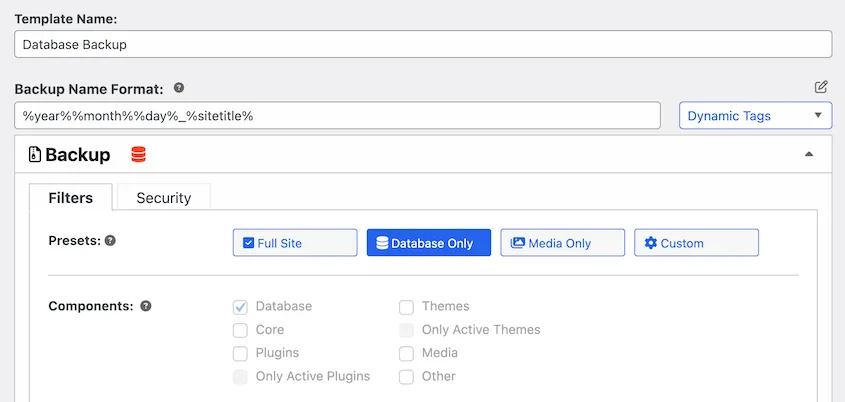Enable the Media component checkbox

(406, 354)
